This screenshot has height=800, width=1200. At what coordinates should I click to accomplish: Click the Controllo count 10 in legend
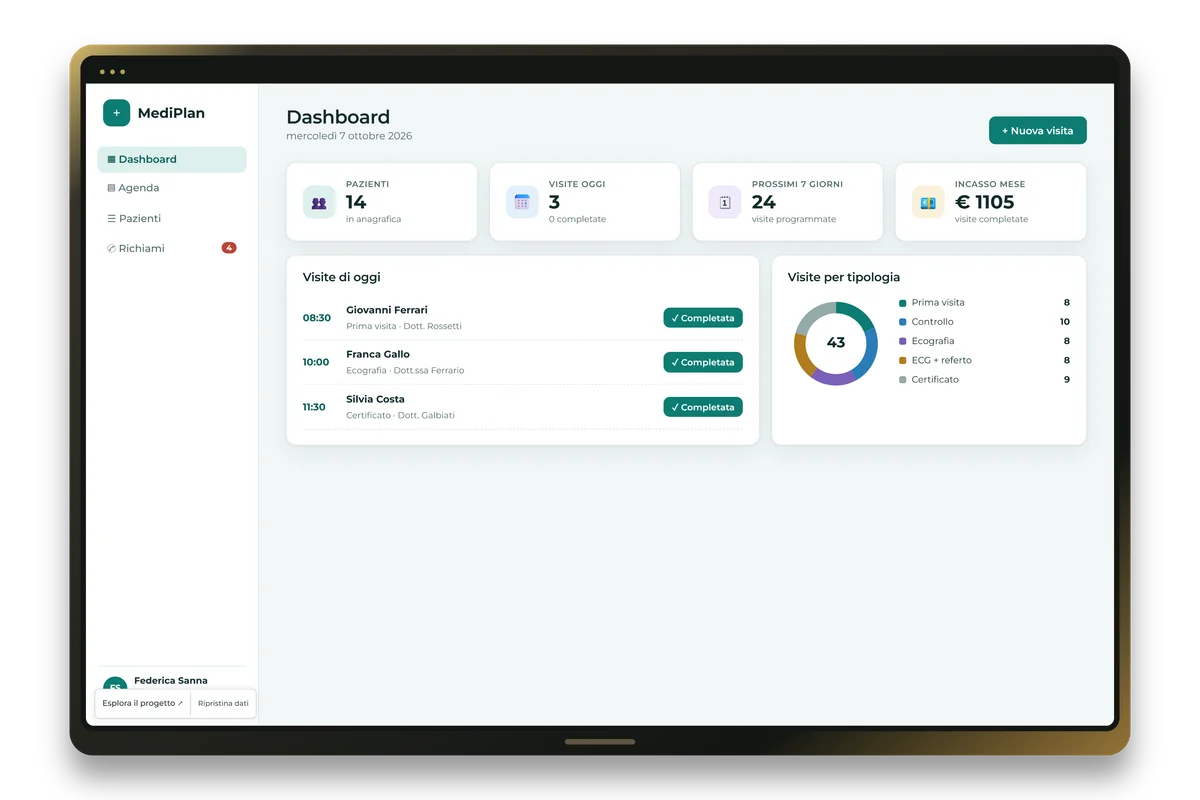1065,322
